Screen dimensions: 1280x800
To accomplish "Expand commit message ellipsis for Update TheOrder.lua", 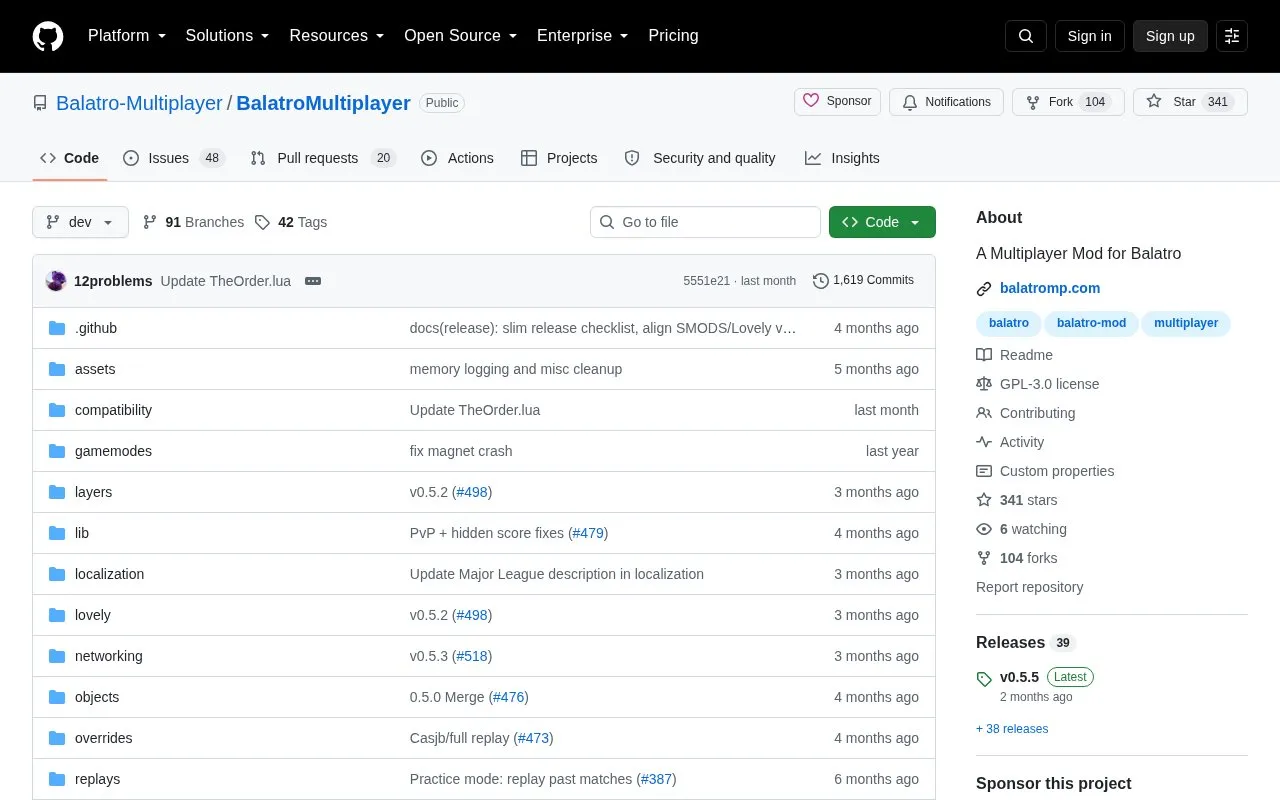I will tap(313, 281).
